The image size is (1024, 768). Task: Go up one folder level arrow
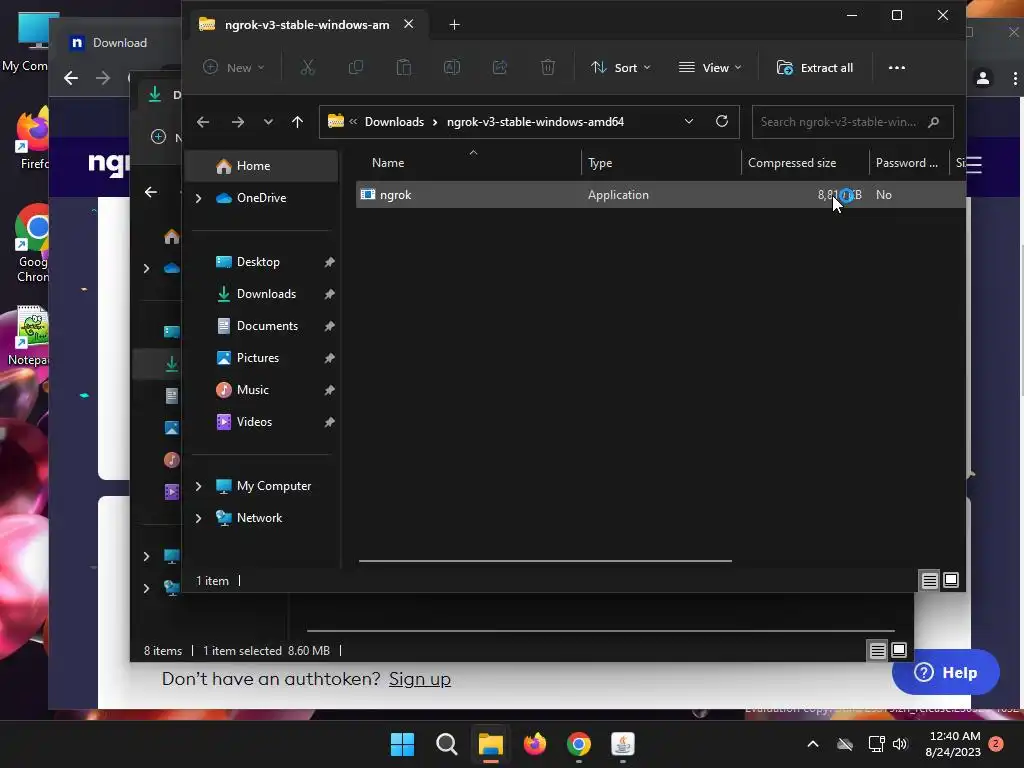(297, 121)
